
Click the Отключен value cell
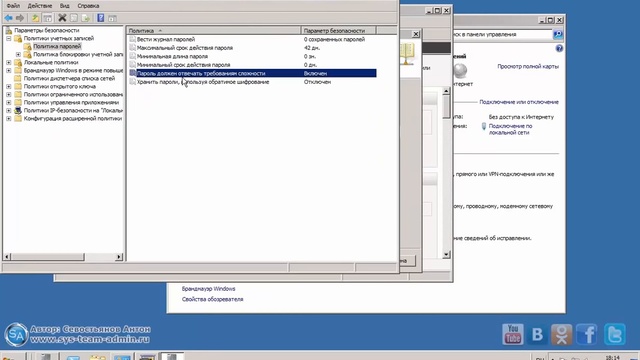point(317,82)
